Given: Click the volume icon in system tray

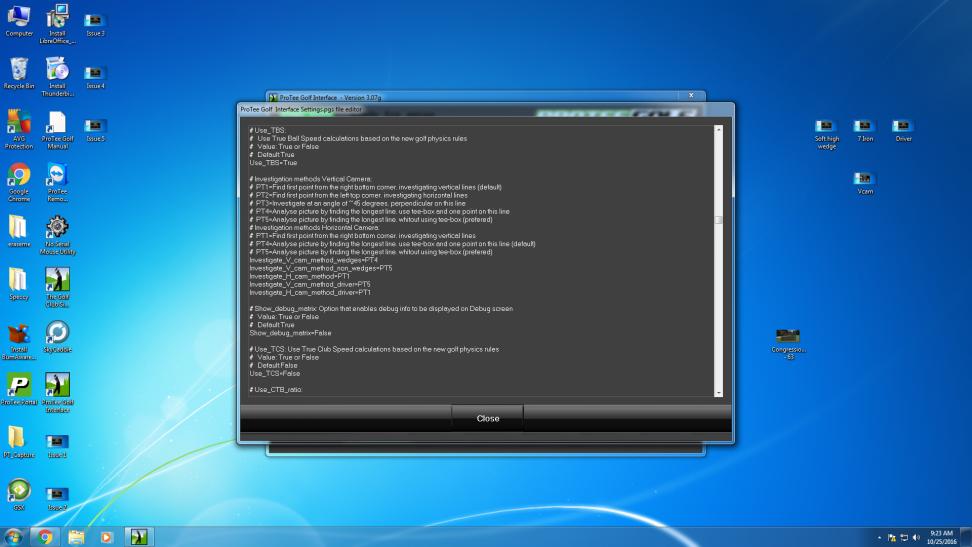Looking at the screenshot, I should click(x=916, y=538).
